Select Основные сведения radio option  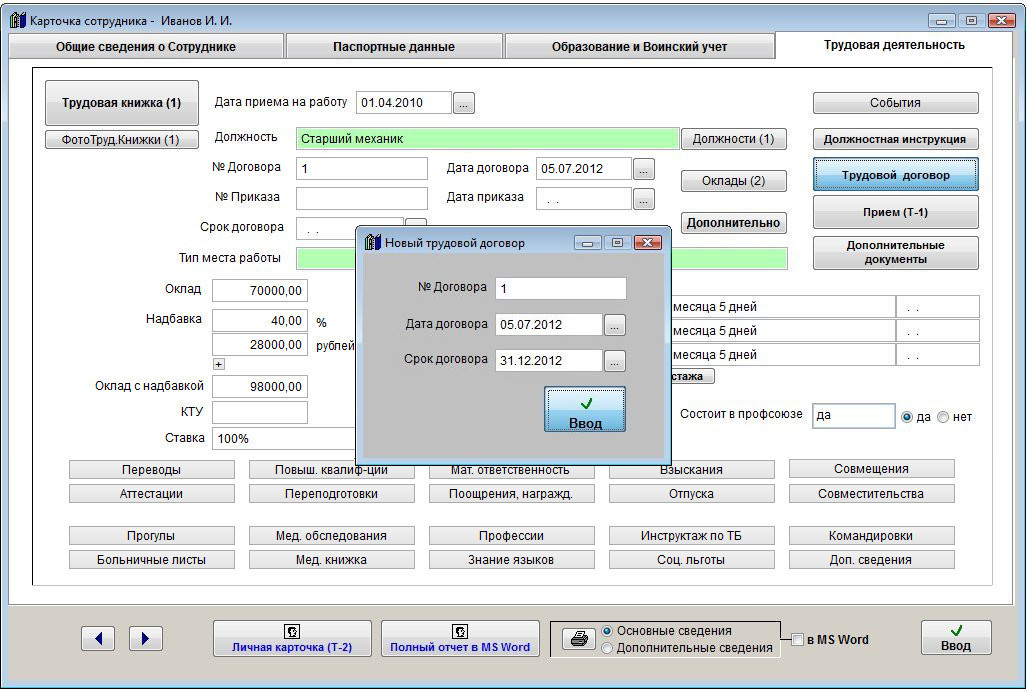[607, 631]
